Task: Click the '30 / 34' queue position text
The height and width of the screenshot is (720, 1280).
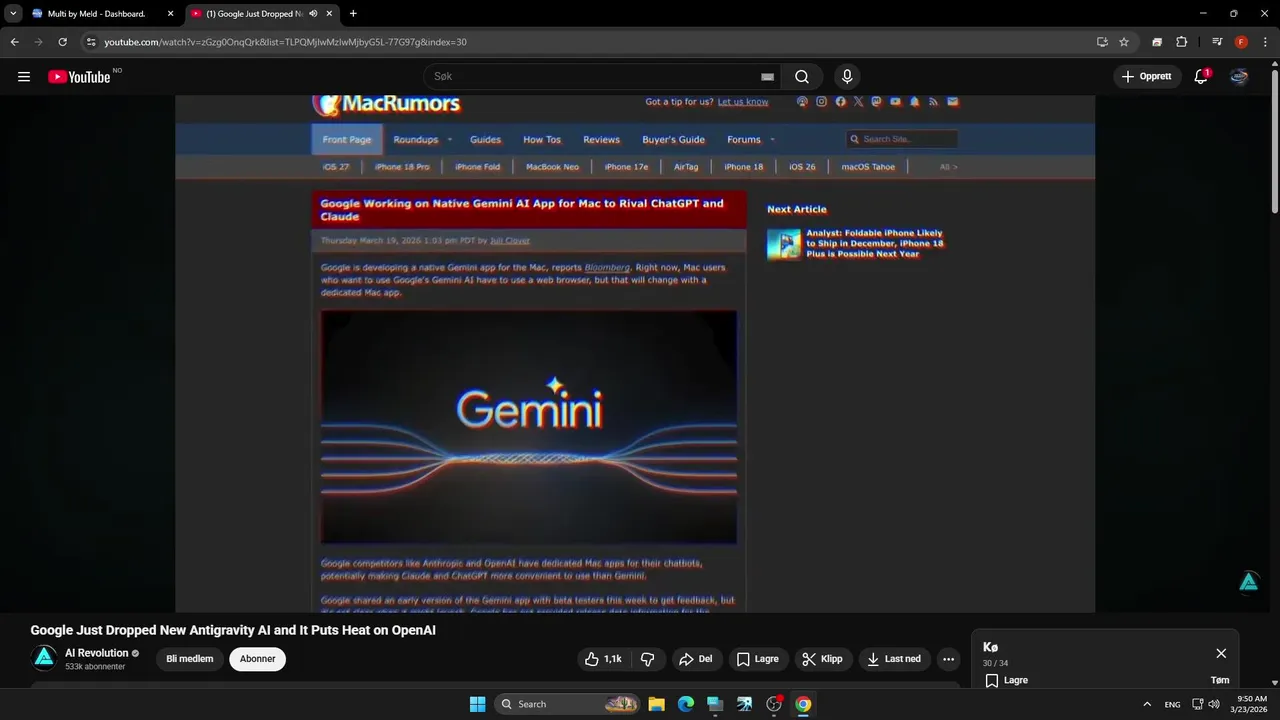Action: 995,663
